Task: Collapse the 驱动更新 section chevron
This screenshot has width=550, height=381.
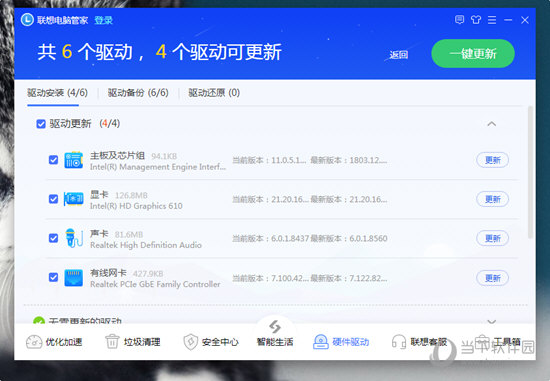Action: [x=492, y=124]
